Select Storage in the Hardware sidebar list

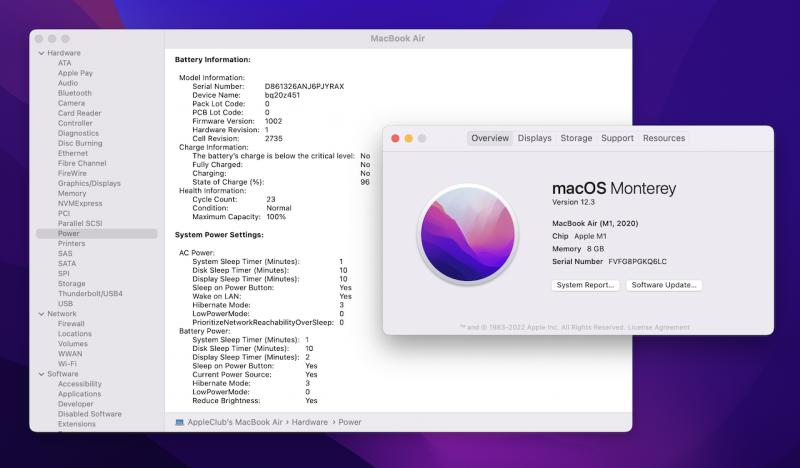pyautogui.click(x=71, y=284)
